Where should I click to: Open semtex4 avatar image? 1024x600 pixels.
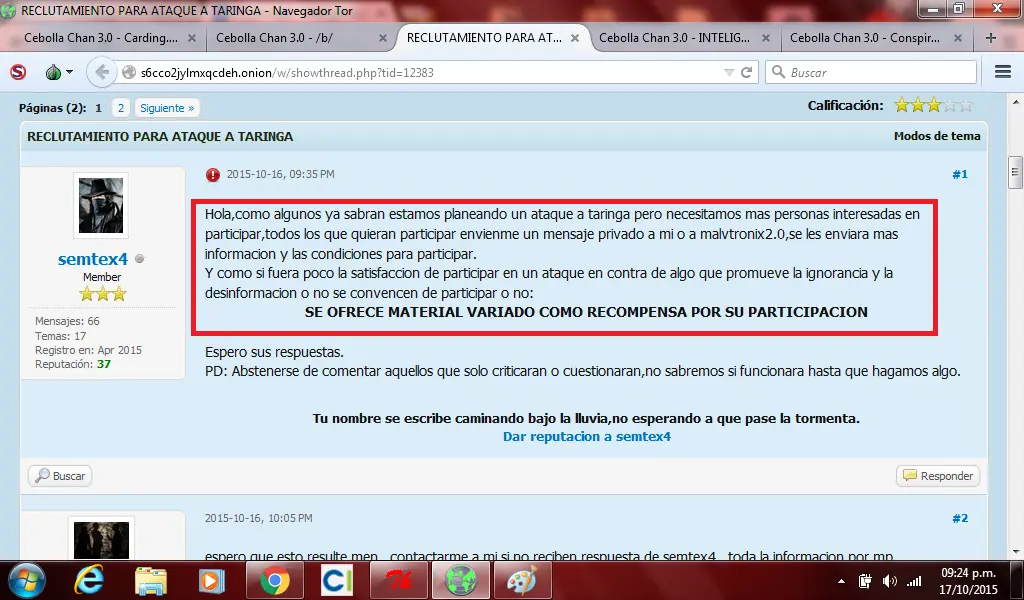point(101,206)
